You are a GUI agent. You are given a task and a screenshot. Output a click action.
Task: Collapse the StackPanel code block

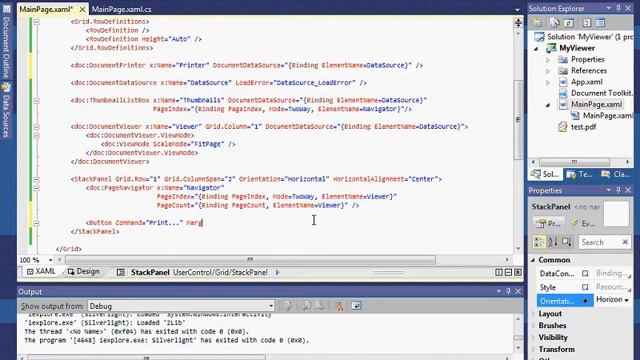[36, 179]
